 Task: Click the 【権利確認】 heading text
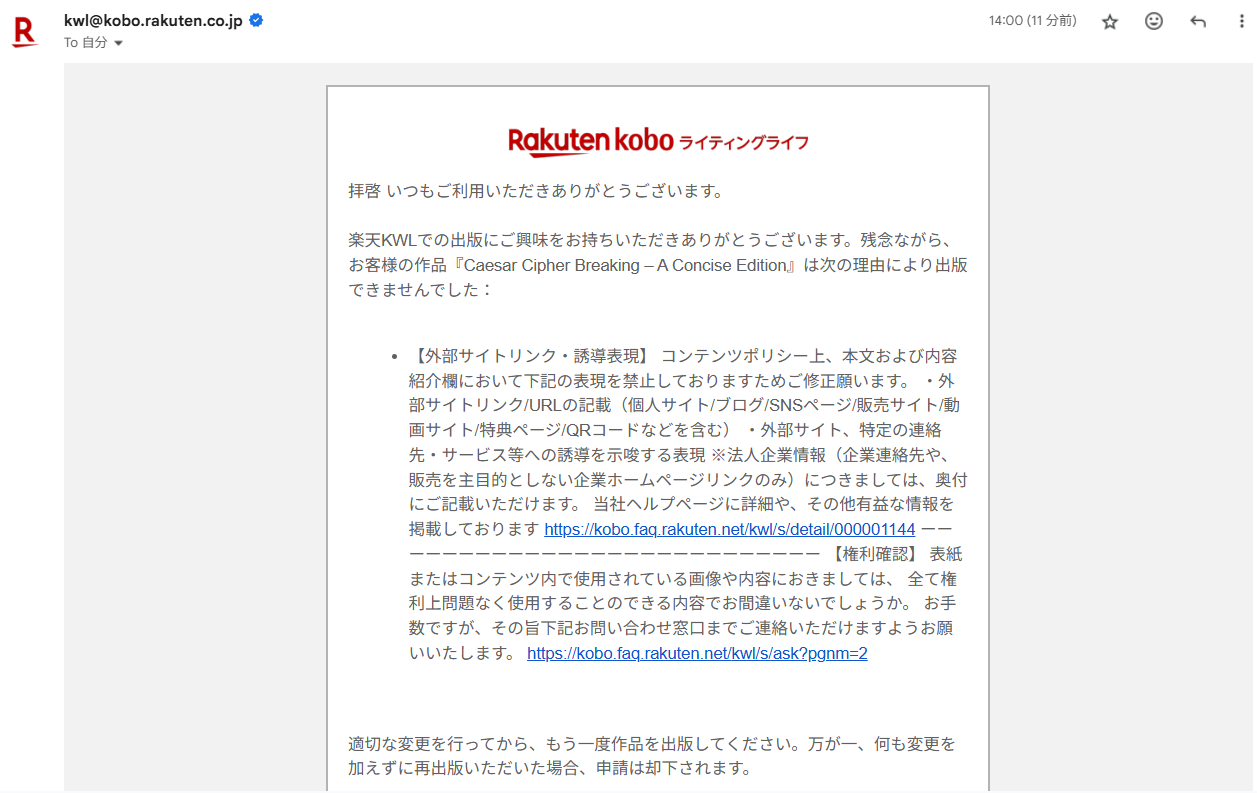point(876,555)
